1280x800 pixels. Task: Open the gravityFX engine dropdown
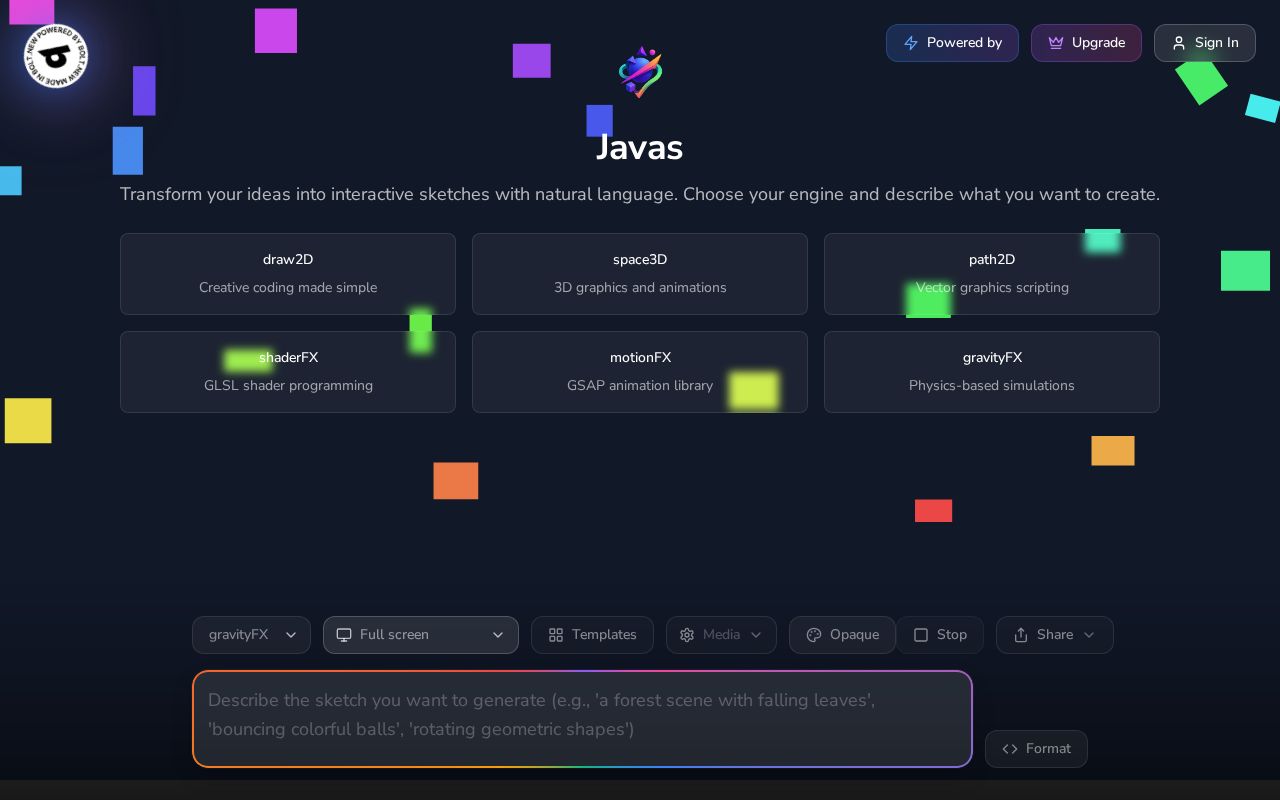[252, 635]
